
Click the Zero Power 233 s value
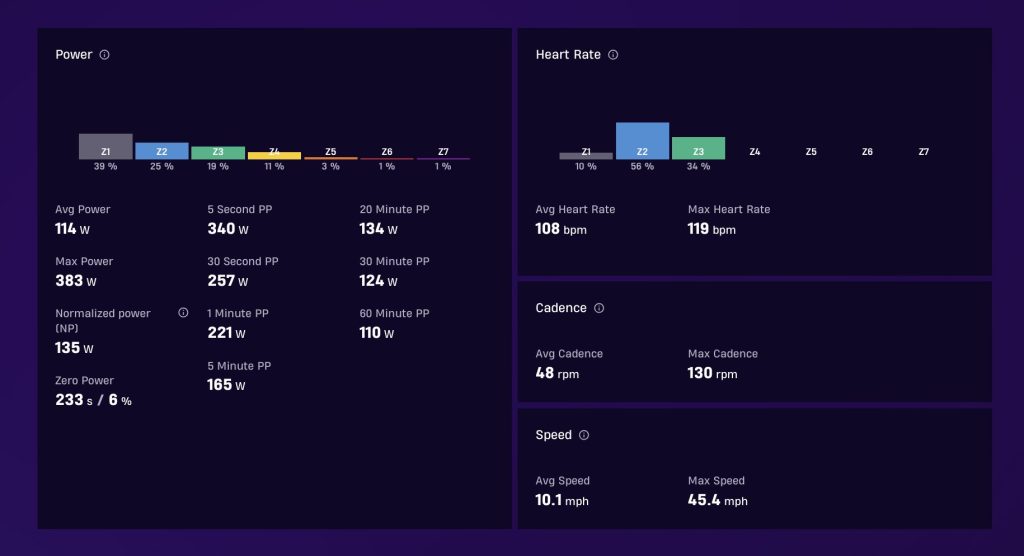pyautogui.click(x=74, y=400)
